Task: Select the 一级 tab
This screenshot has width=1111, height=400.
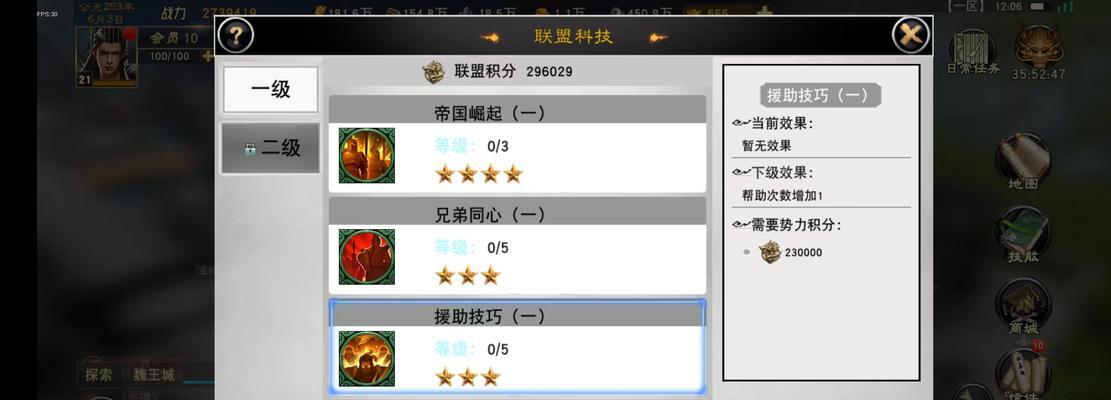Action: click(x=271, y=89)
